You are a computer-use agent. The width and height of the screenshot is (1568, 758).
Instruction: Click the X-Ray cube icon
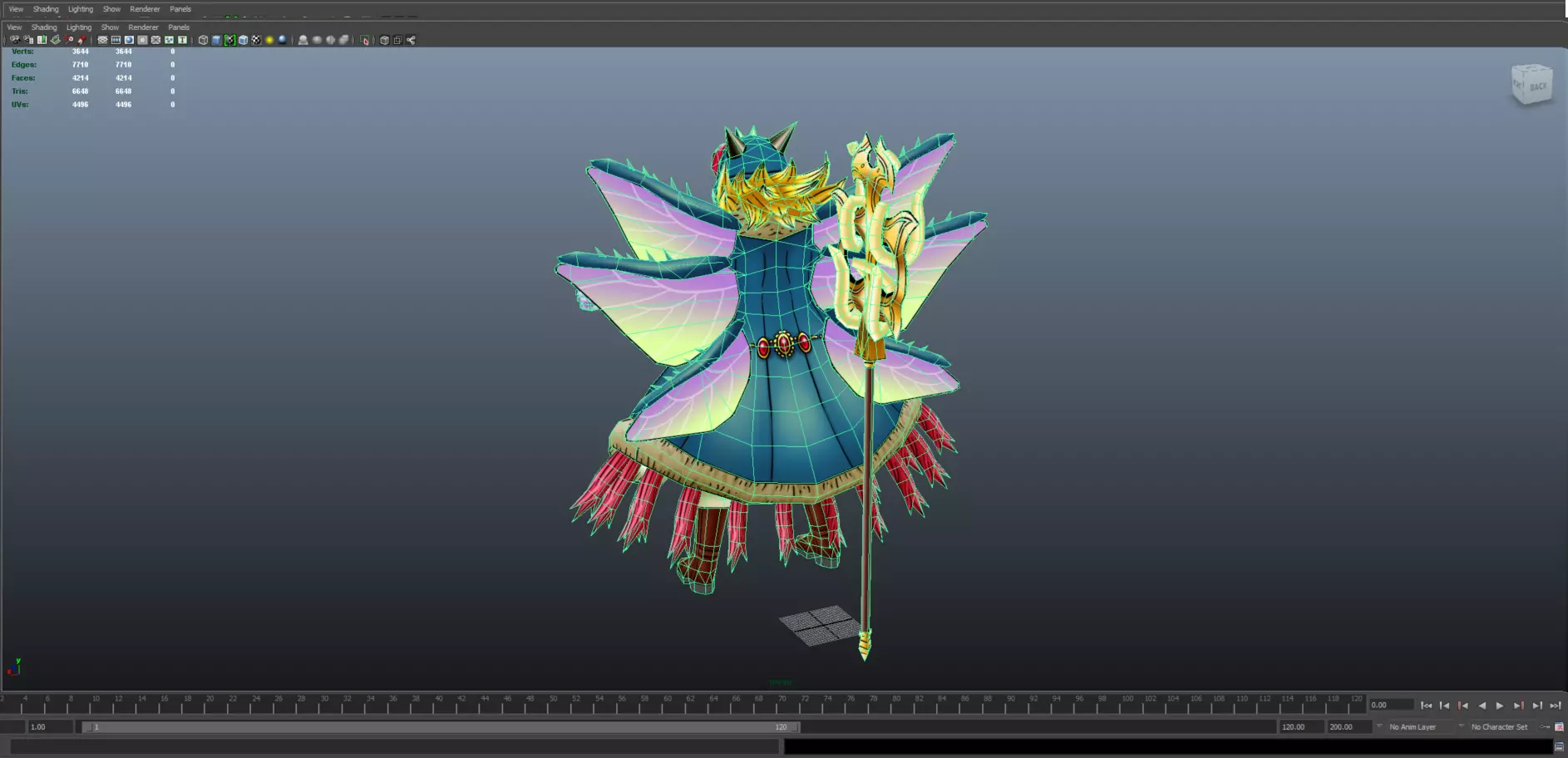384,40
